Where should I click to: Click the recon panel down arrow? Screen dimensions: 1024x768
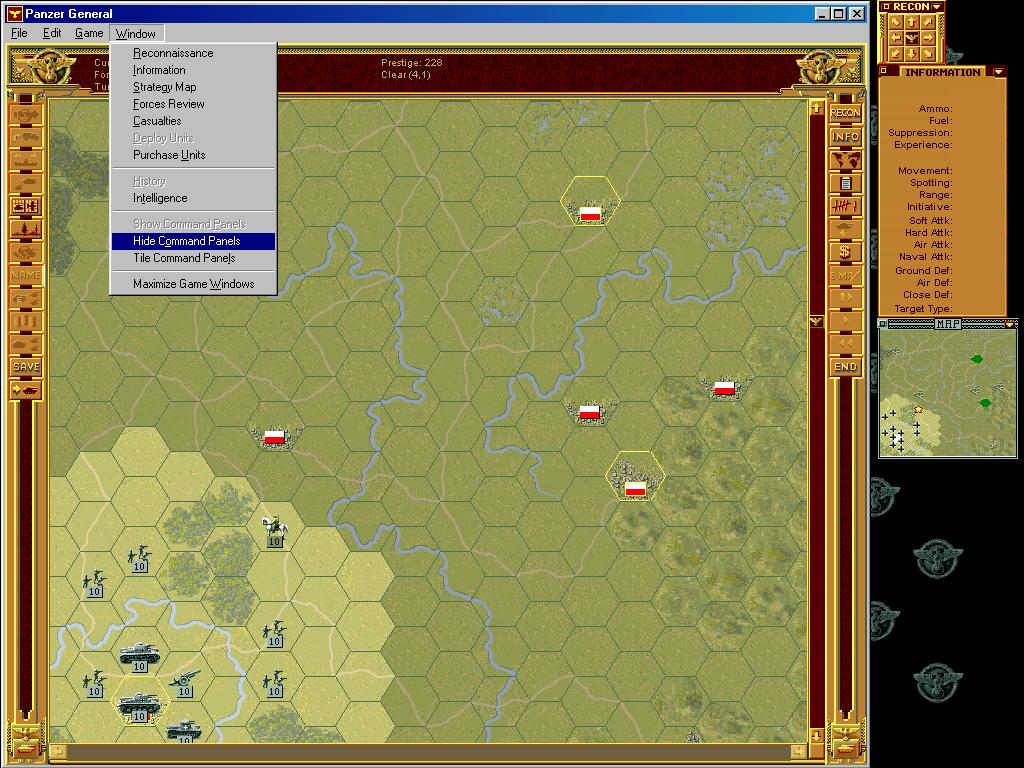912,54
